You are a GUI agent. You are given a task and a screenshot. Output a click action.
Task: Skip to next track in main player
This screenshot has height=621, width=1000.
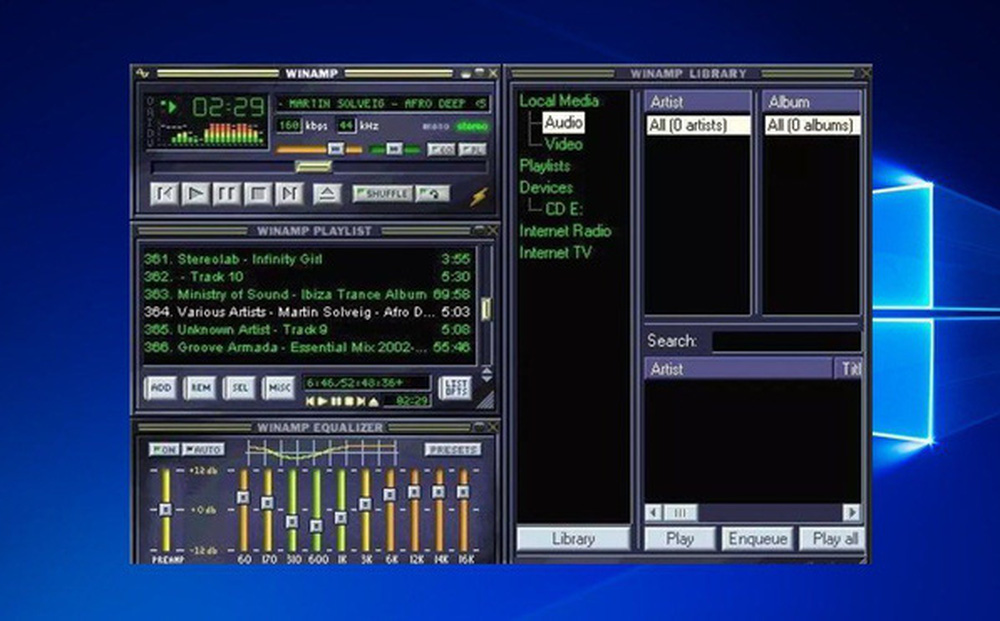290,194
